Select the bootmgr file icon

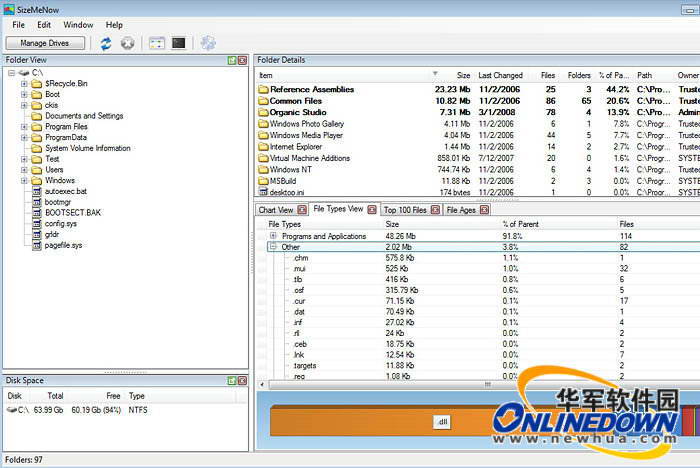point(37,202)
